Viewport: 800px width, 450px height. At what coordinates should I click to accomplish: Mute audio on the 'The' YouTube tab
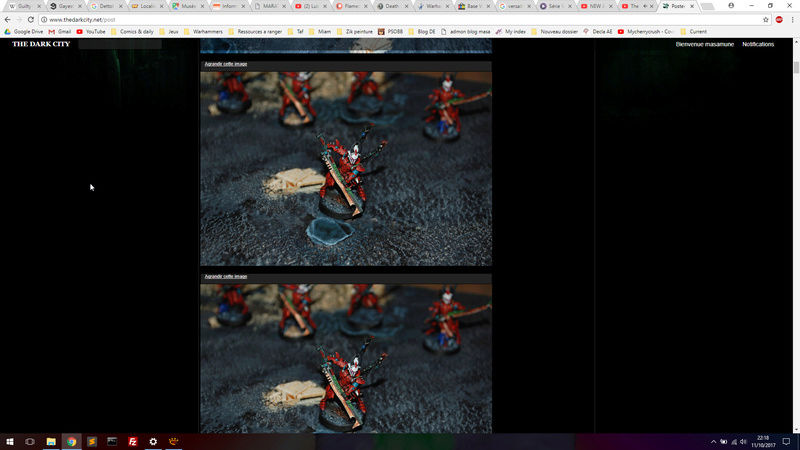[x=645, y=6]
